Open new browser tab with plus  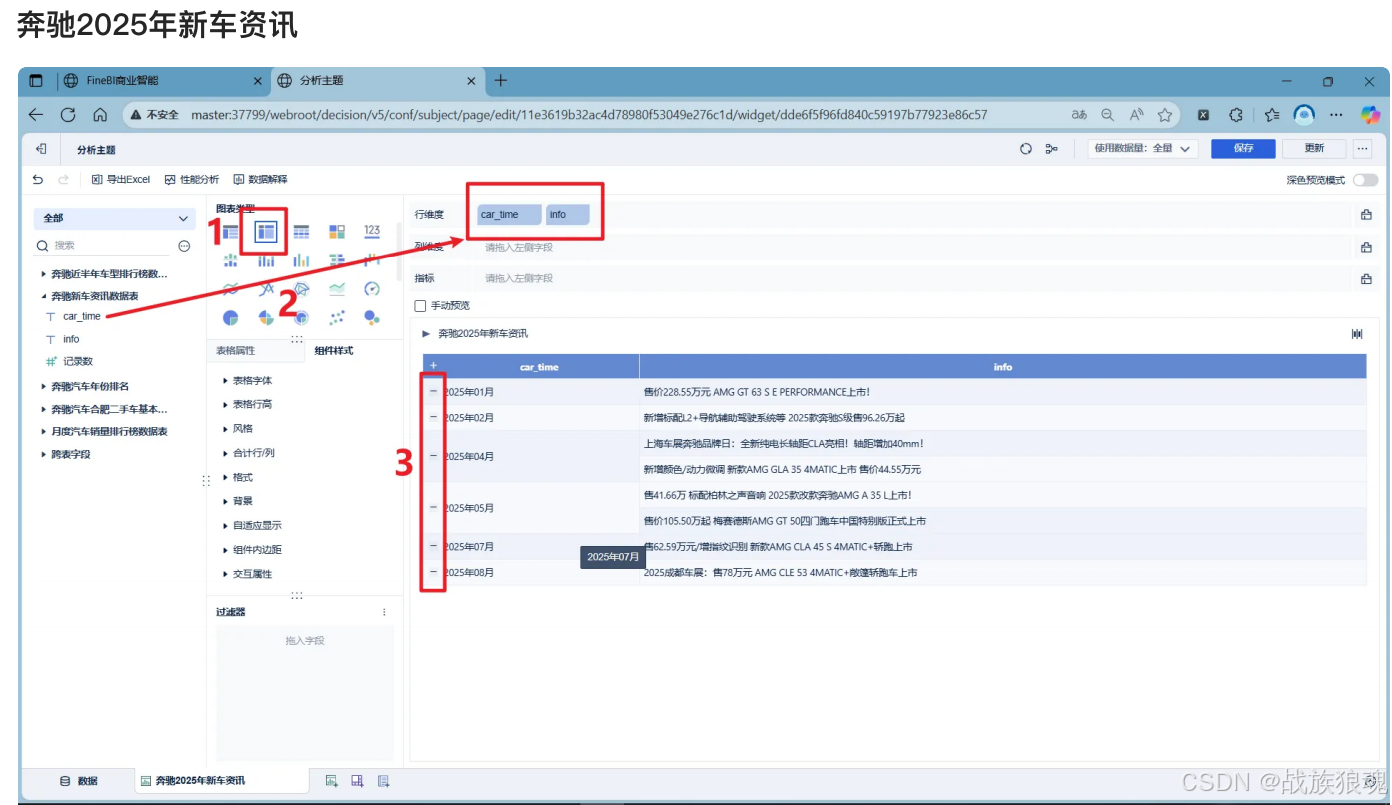(501, 81)
